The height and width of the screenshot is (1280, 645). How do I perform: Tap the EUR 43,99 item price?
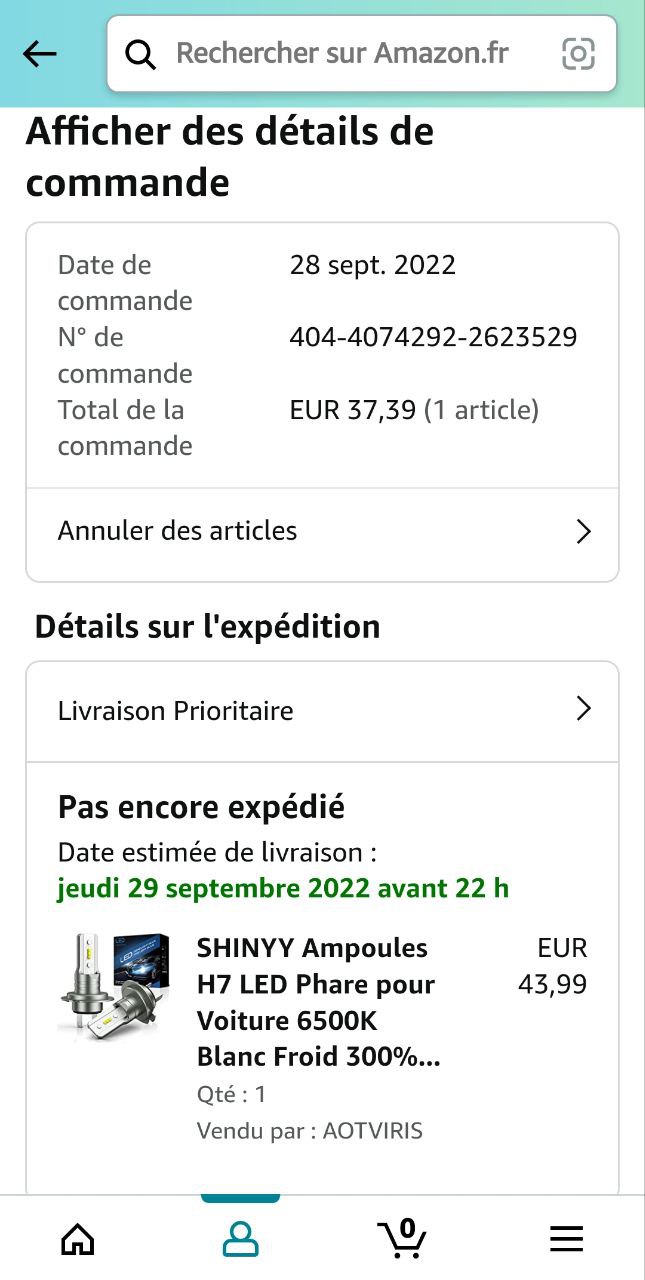(553, 966)
